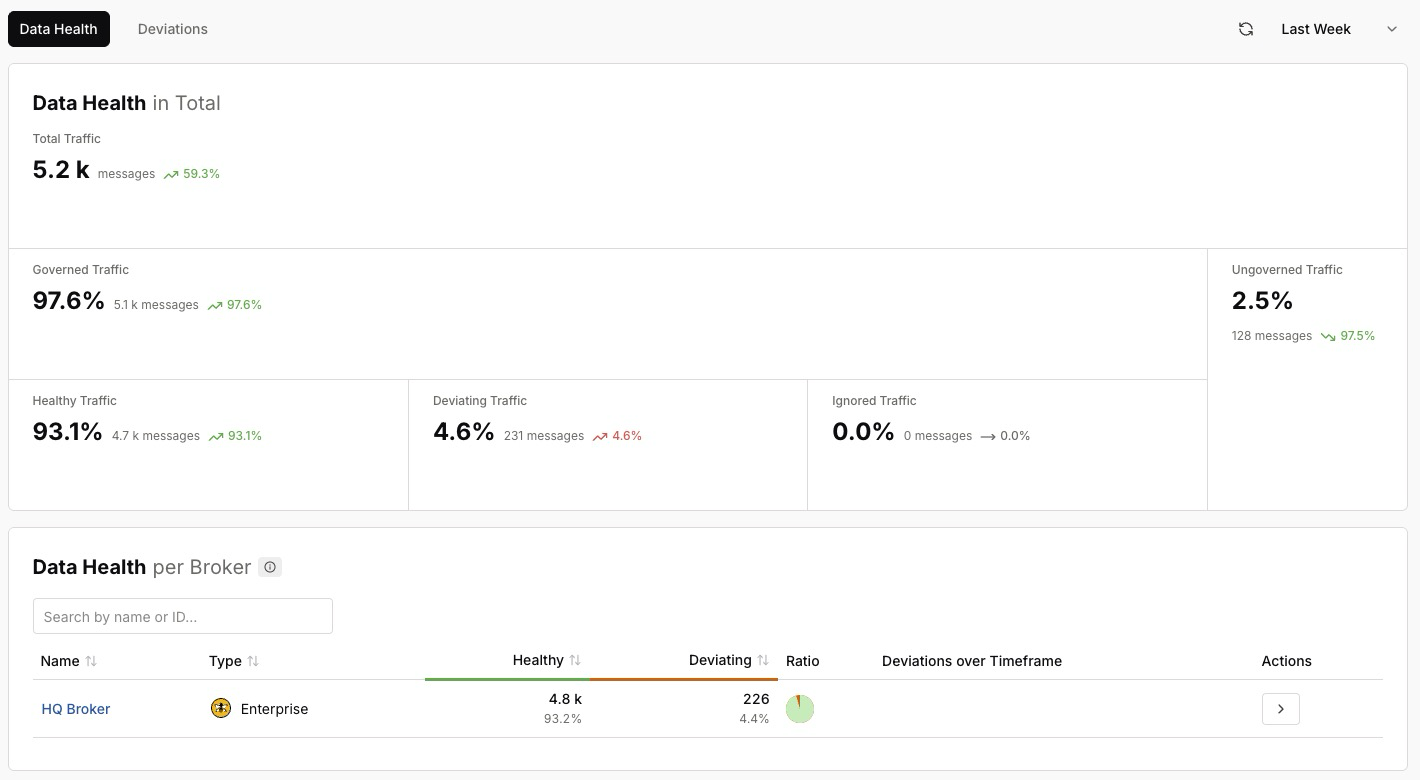Open HQ Broker details via action arrow button

coord(1281,709)
